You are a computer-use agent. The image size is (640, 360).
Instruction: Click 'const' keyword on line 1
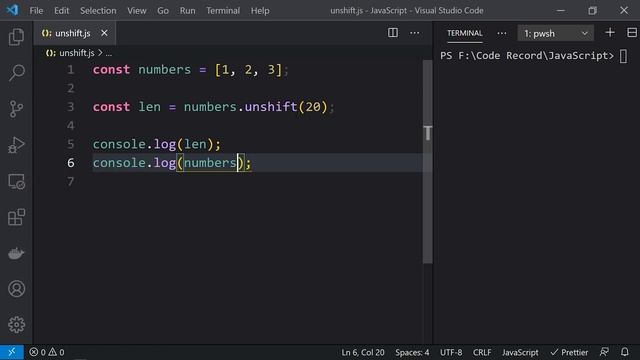point(111,70)
